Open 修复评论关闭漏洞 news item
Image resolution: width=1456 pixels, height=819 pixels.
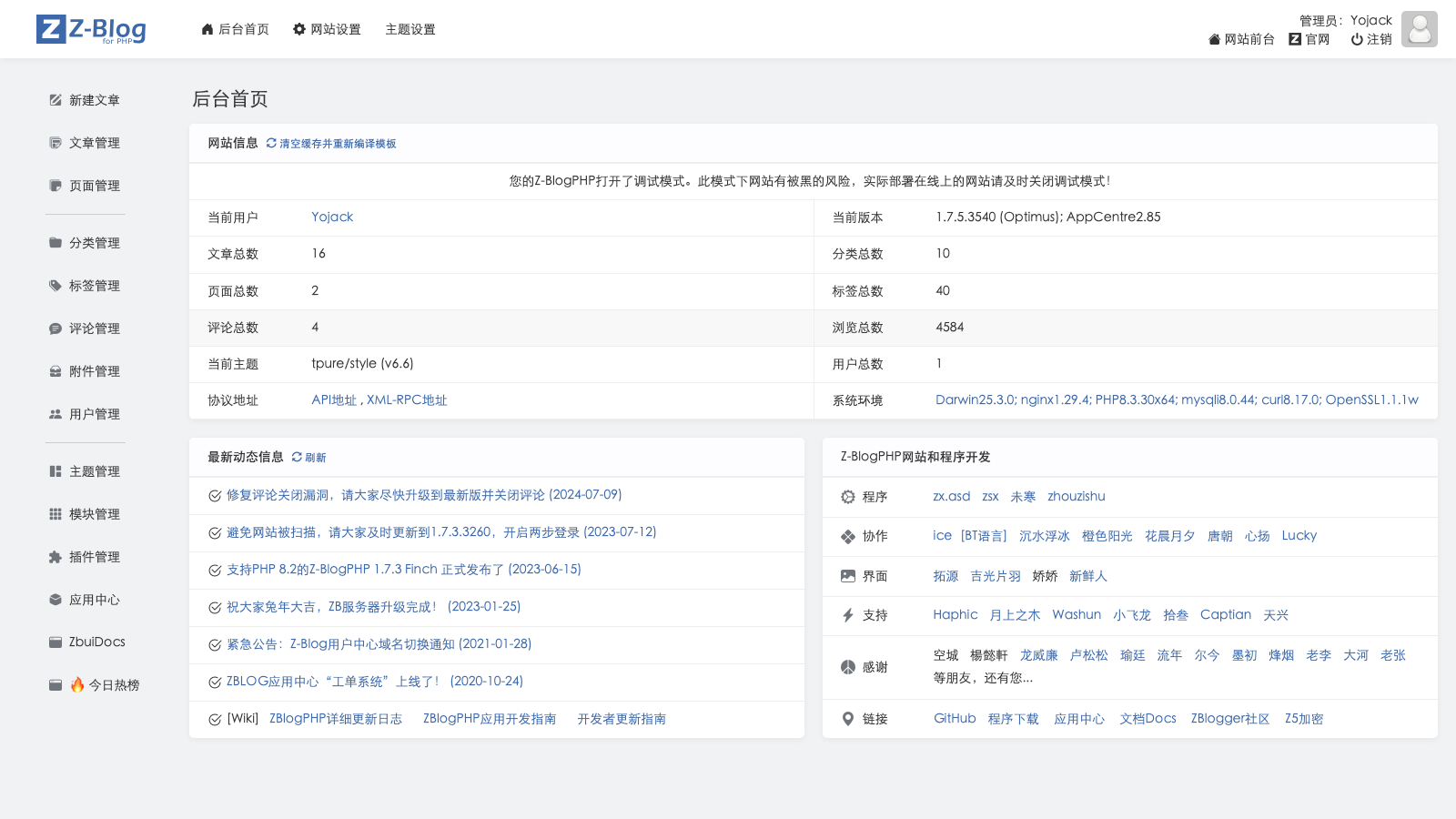click(x=424, y=495)
